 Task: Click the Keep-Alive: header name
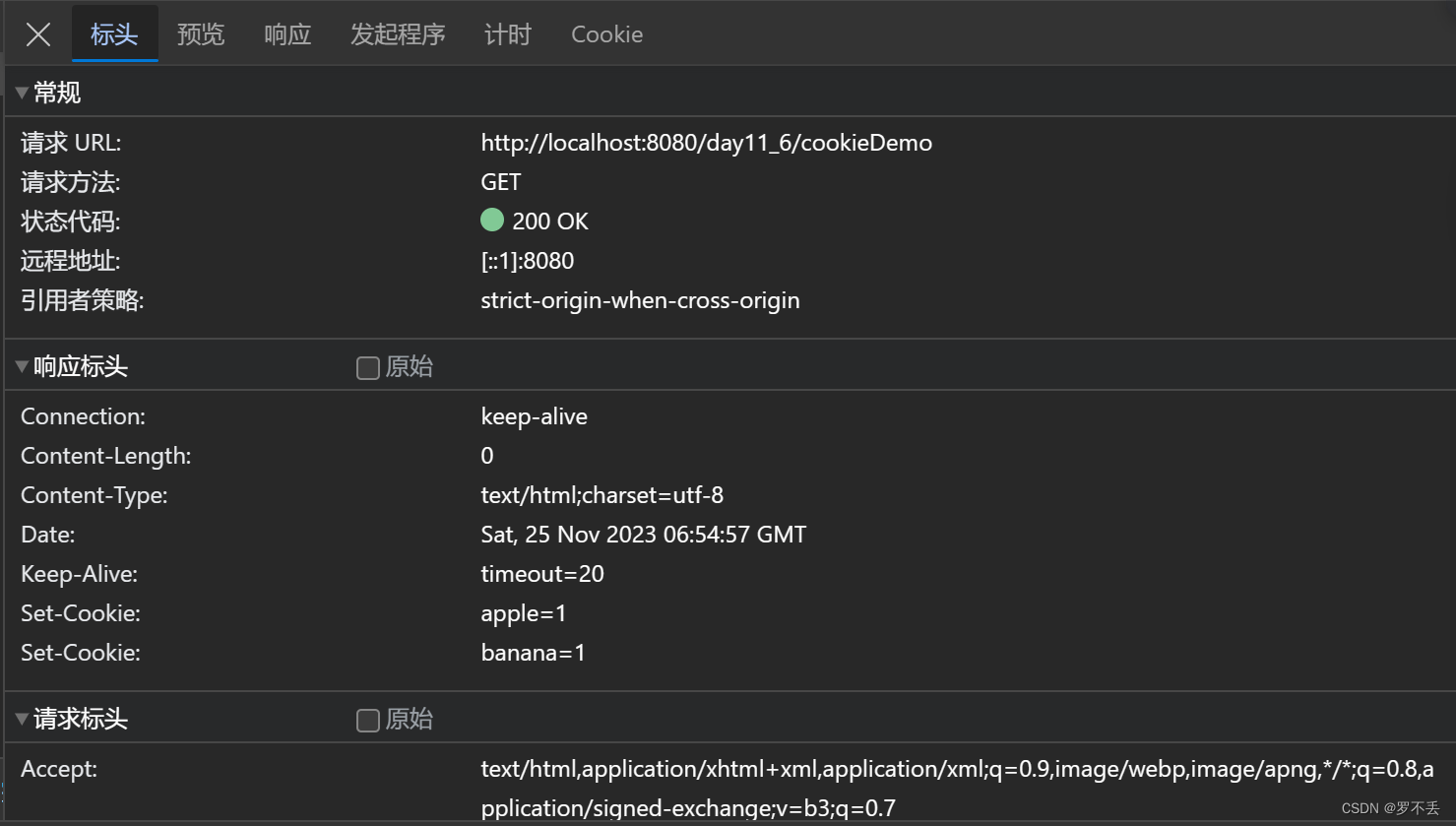point(79,574)
